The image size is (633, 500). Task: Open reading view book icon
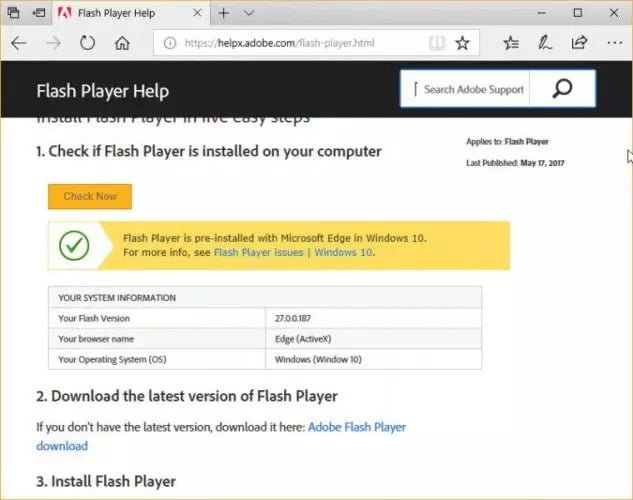(437, 43)
